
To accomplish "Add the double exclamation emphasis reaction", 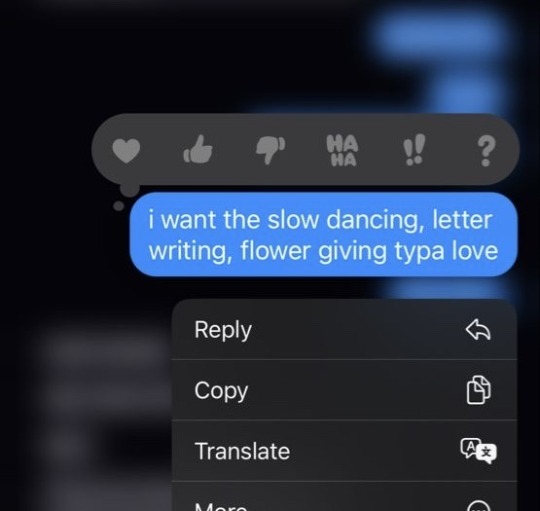I will click(x=414, y=150).
